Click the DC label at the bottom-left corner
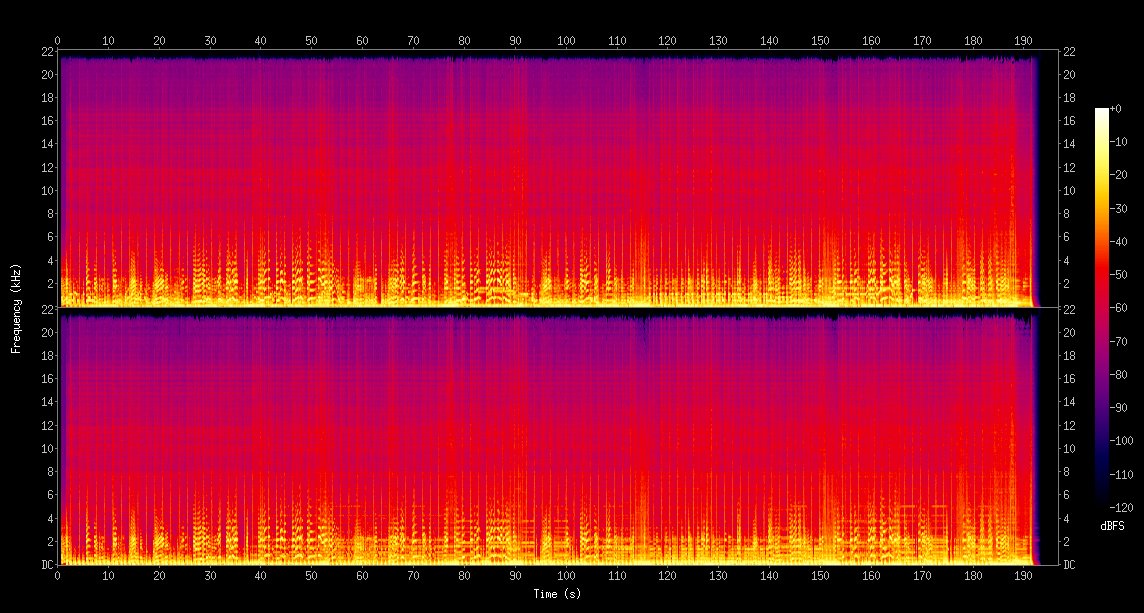This screenshot has height=613, width=1144. (x=47, y=565)
